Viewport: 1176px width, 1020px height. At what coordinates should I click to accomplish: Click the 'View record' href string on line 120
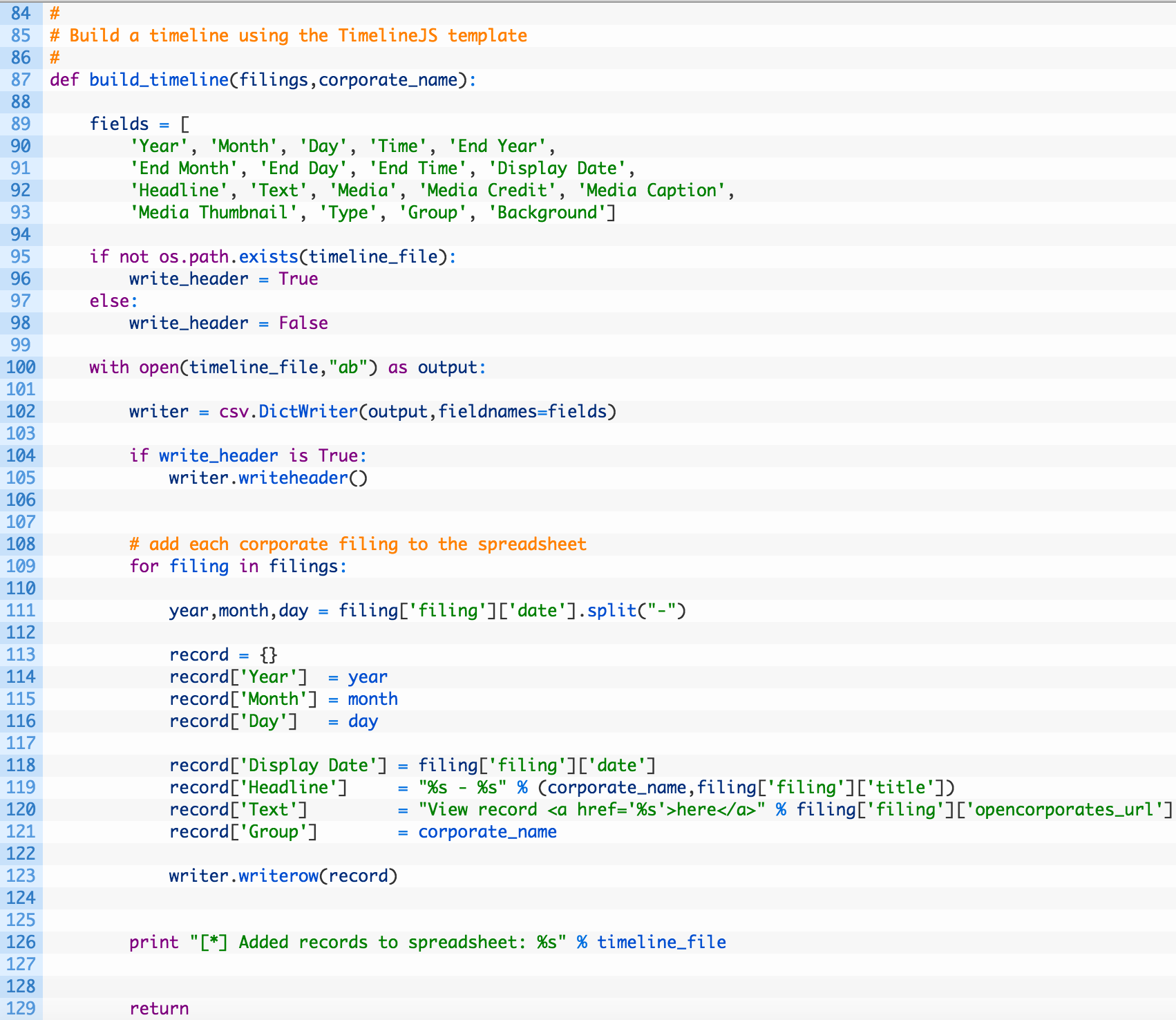tap(591, 810)
